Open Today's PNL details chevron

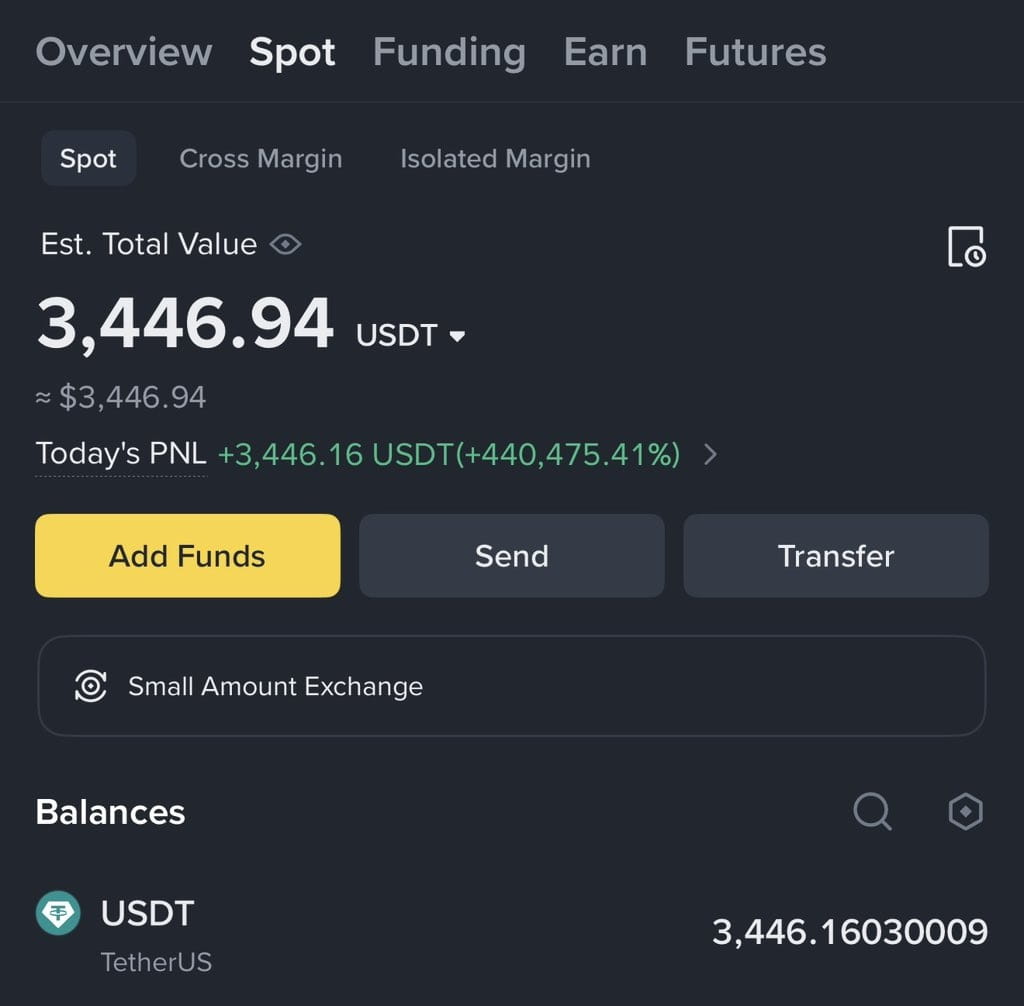(x=711, y=454)
